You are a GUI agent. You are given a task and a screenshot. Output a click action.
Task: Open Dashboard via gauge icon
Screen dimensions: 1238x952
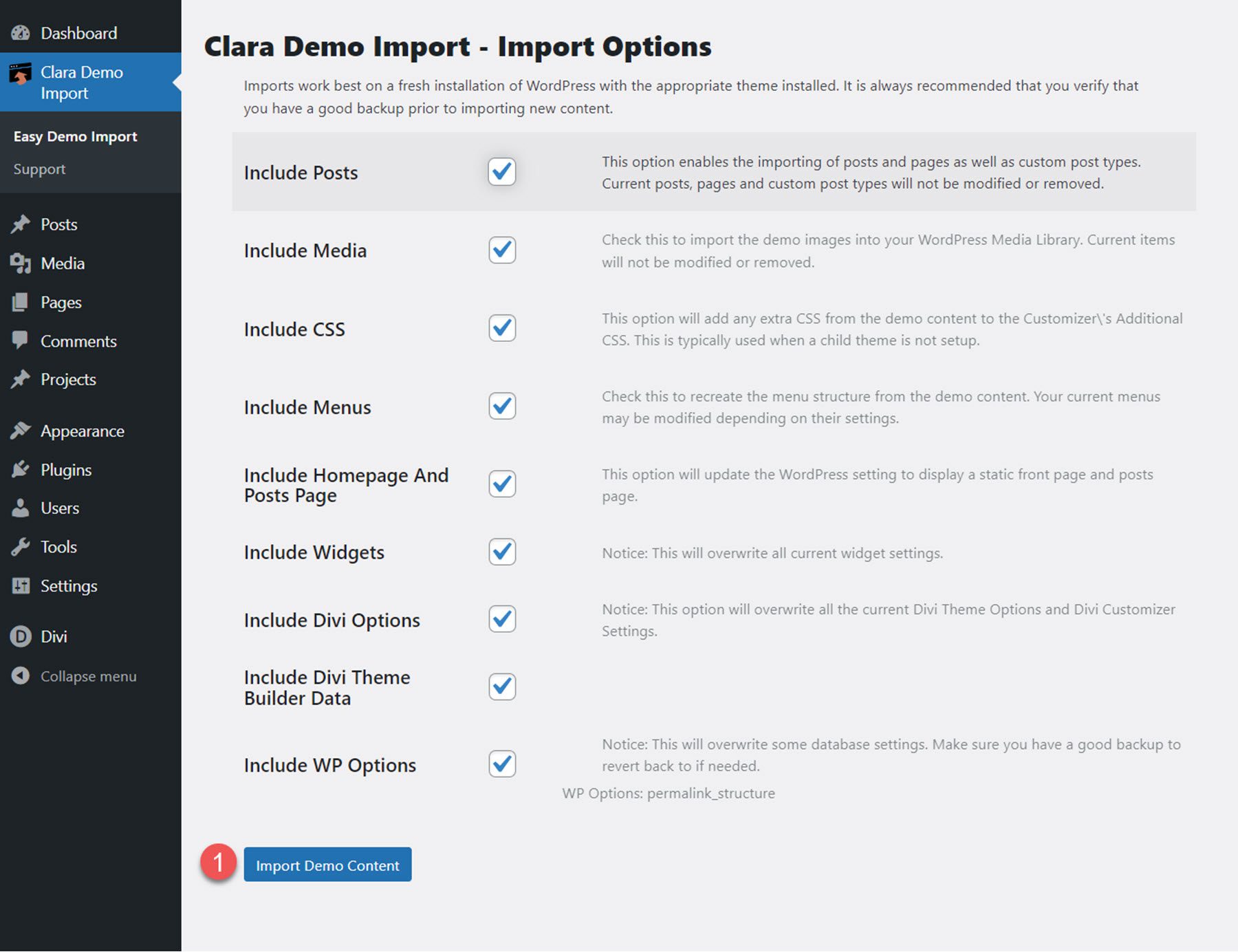pos(21,32)
